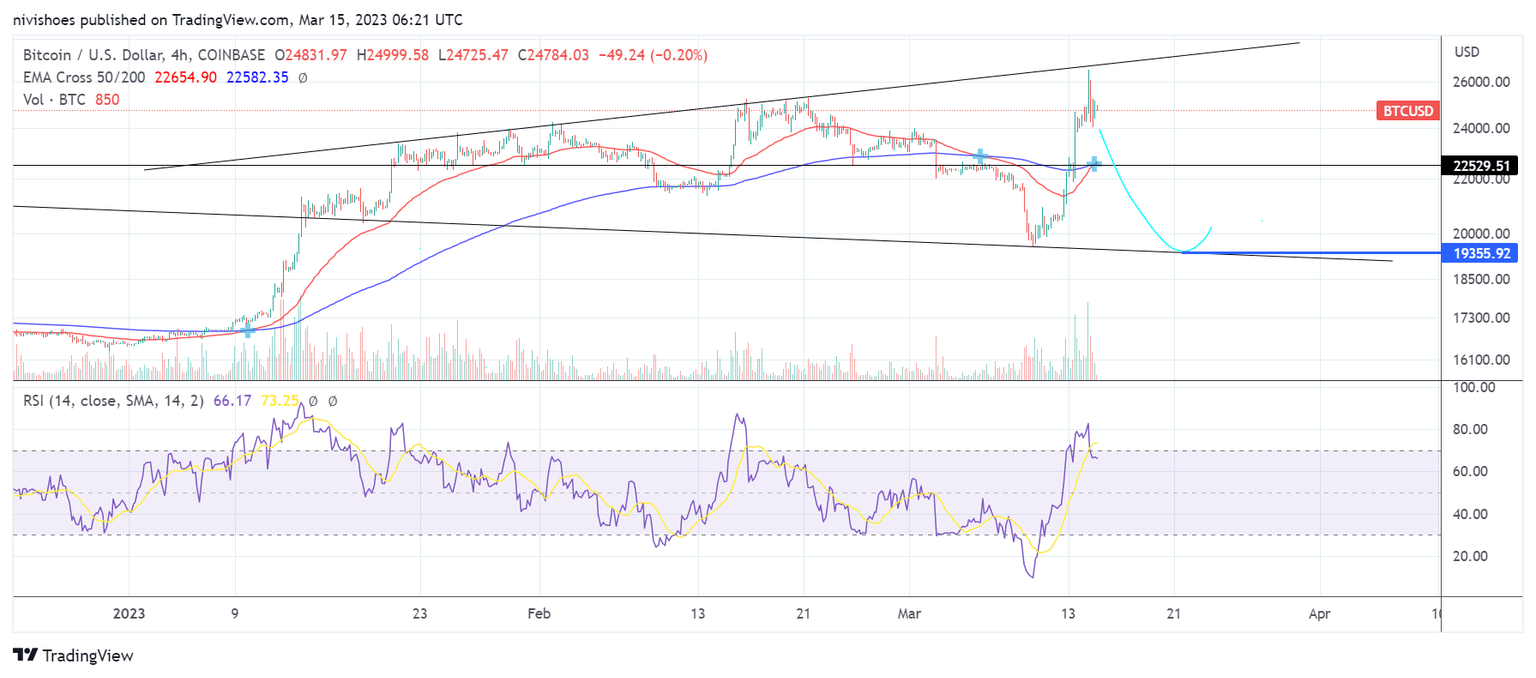Select the blue cross marker on the early March EMA line

(x=980, y=156)
